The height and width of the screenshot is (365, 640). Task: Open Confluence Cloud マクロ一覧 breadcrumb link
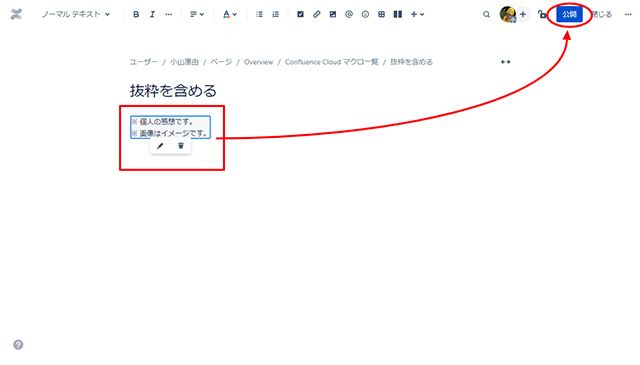click(331, 62)
